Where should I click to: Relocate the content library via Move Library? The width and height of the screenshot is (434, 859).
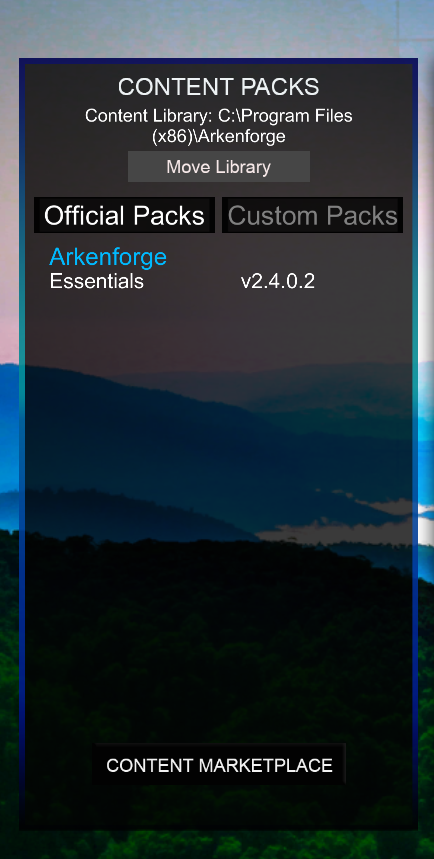[219, 167]
